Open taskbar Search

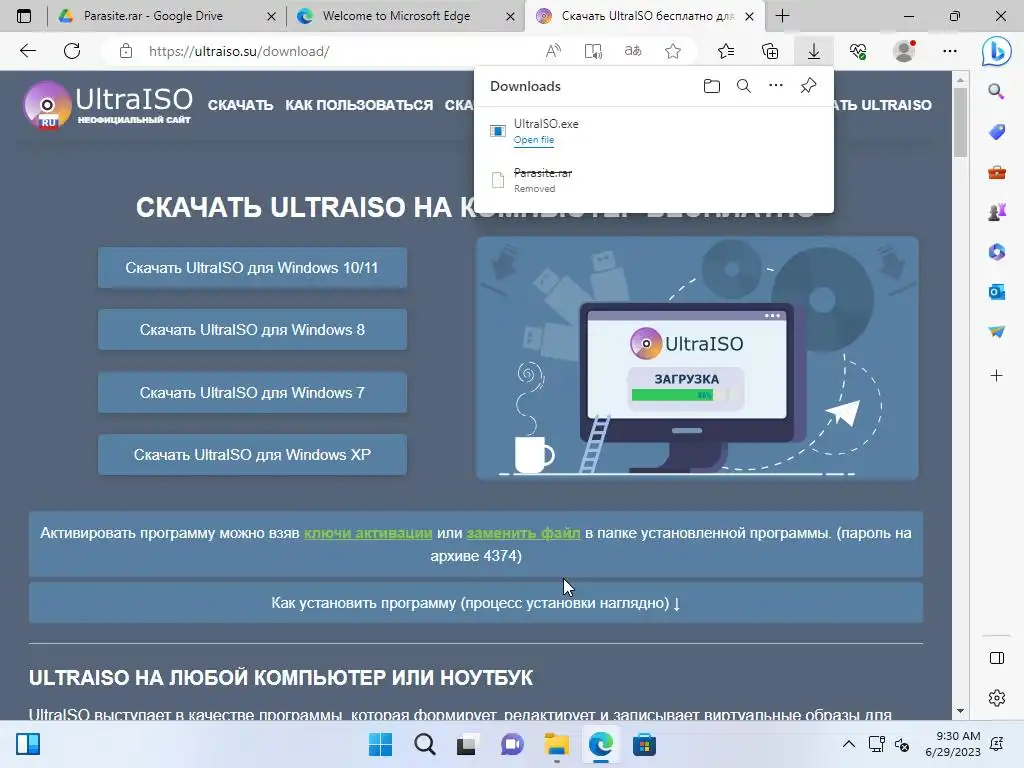424,744
